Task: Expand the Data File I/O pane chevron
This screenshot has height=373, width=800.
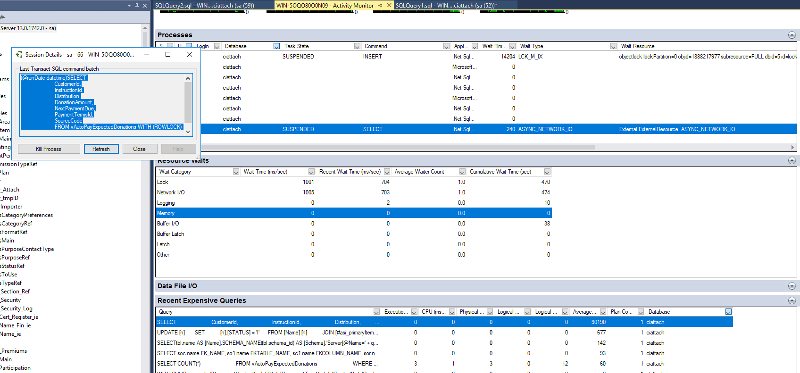Action: click(791, 286)
